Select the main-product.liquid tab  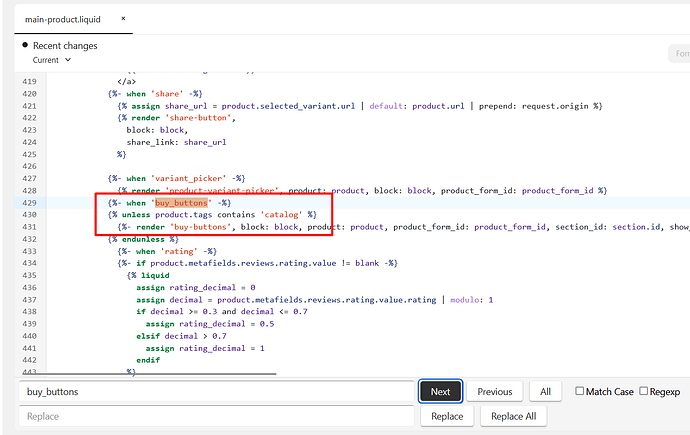click(x=63, y=19)
